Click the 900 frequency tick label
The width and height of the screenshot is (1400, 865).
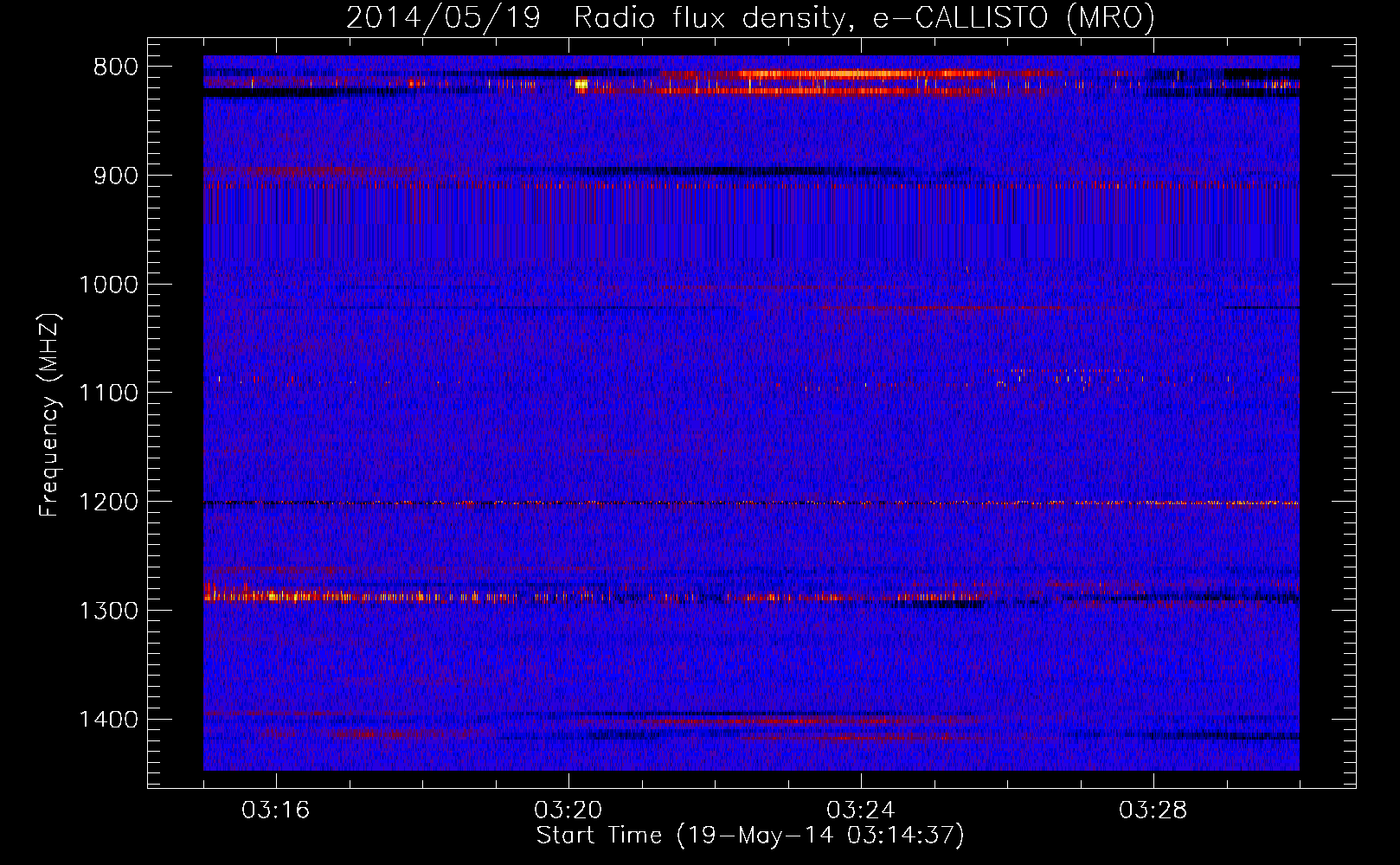tap(116, 176)
